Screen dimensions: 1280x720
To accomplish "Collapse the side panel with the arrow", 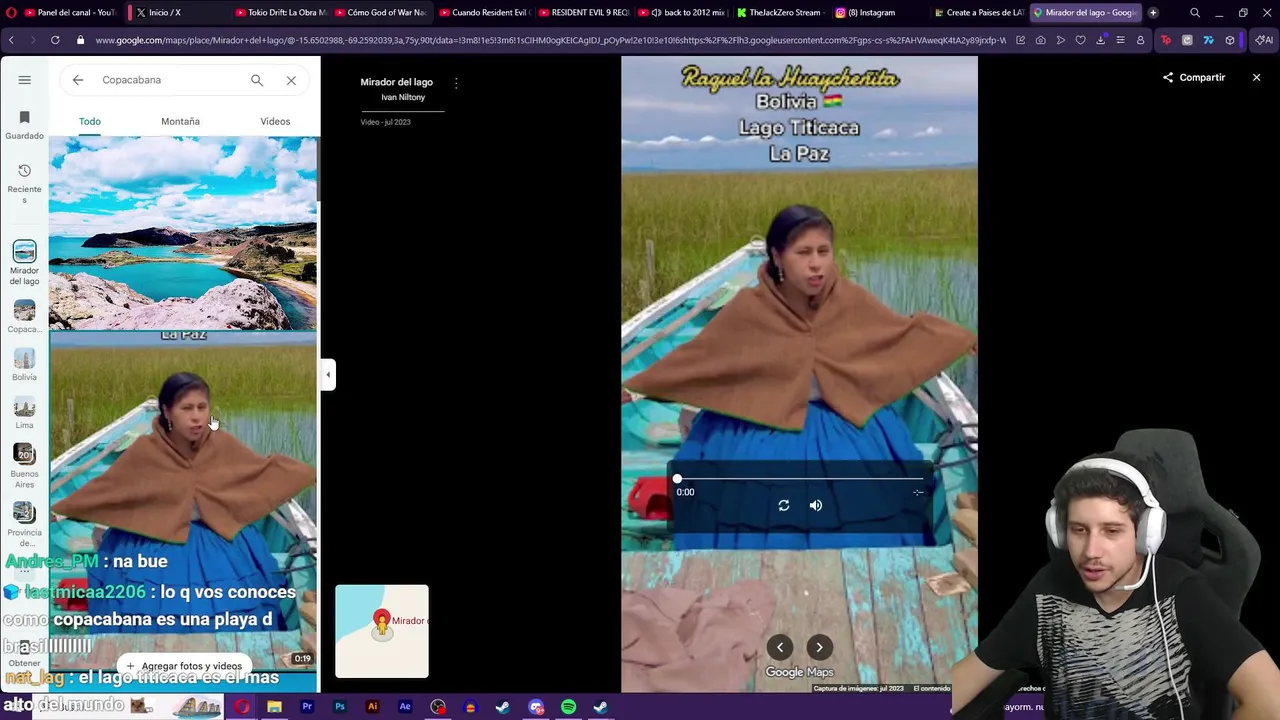I will [328, 374].
